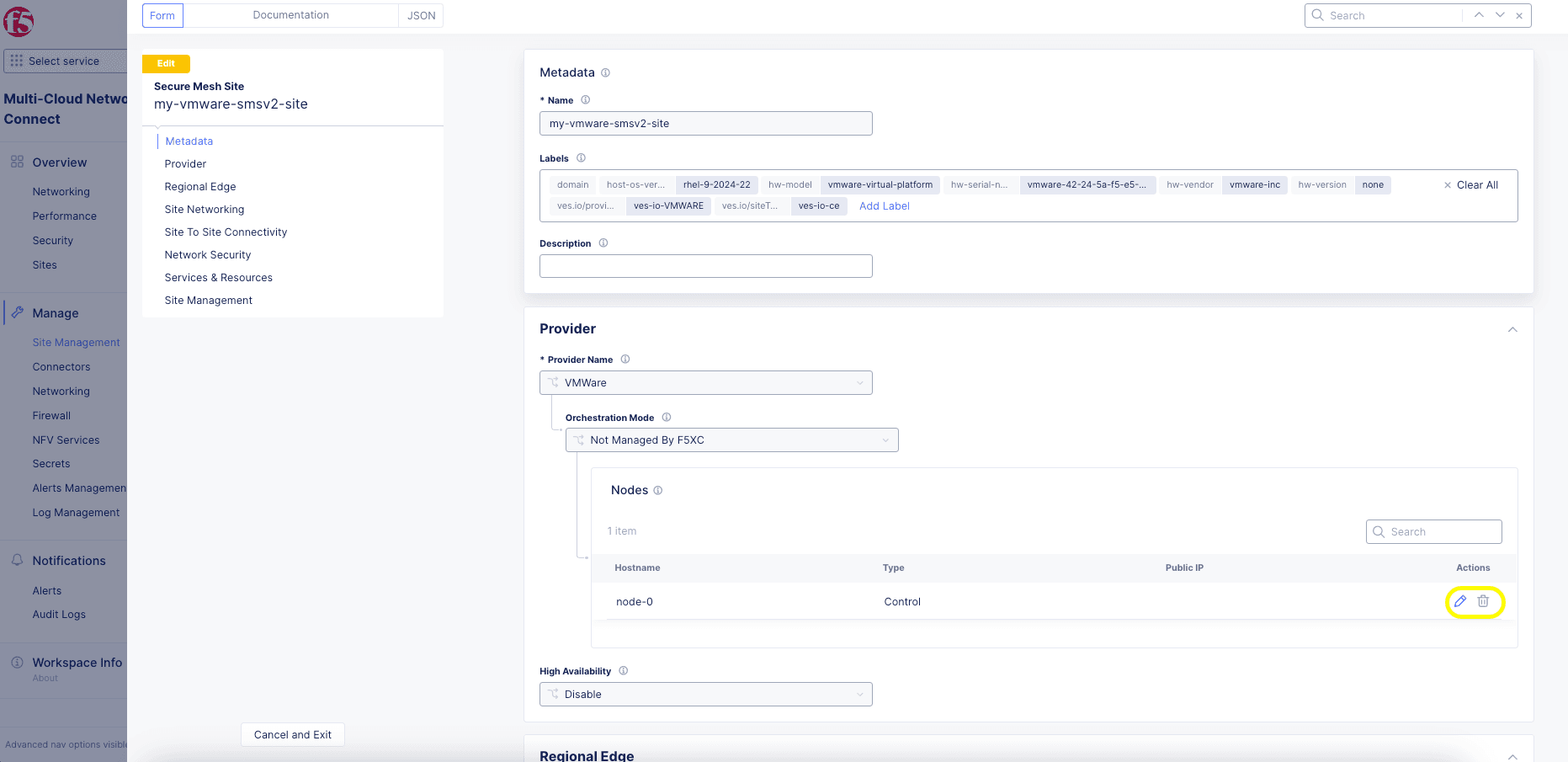Screen dimensions: 1568x762
Task: Click Cancel and Exit button
Action: pyautogui.click(x=293, y=734)
